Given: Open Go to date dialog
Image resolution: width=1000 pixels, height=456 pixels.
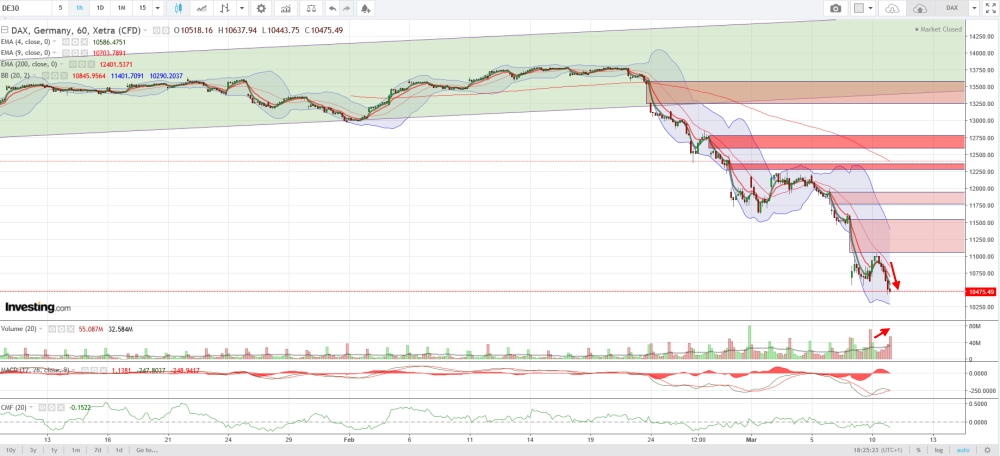Looking at the screenshot, I should (x=146, y=450).
